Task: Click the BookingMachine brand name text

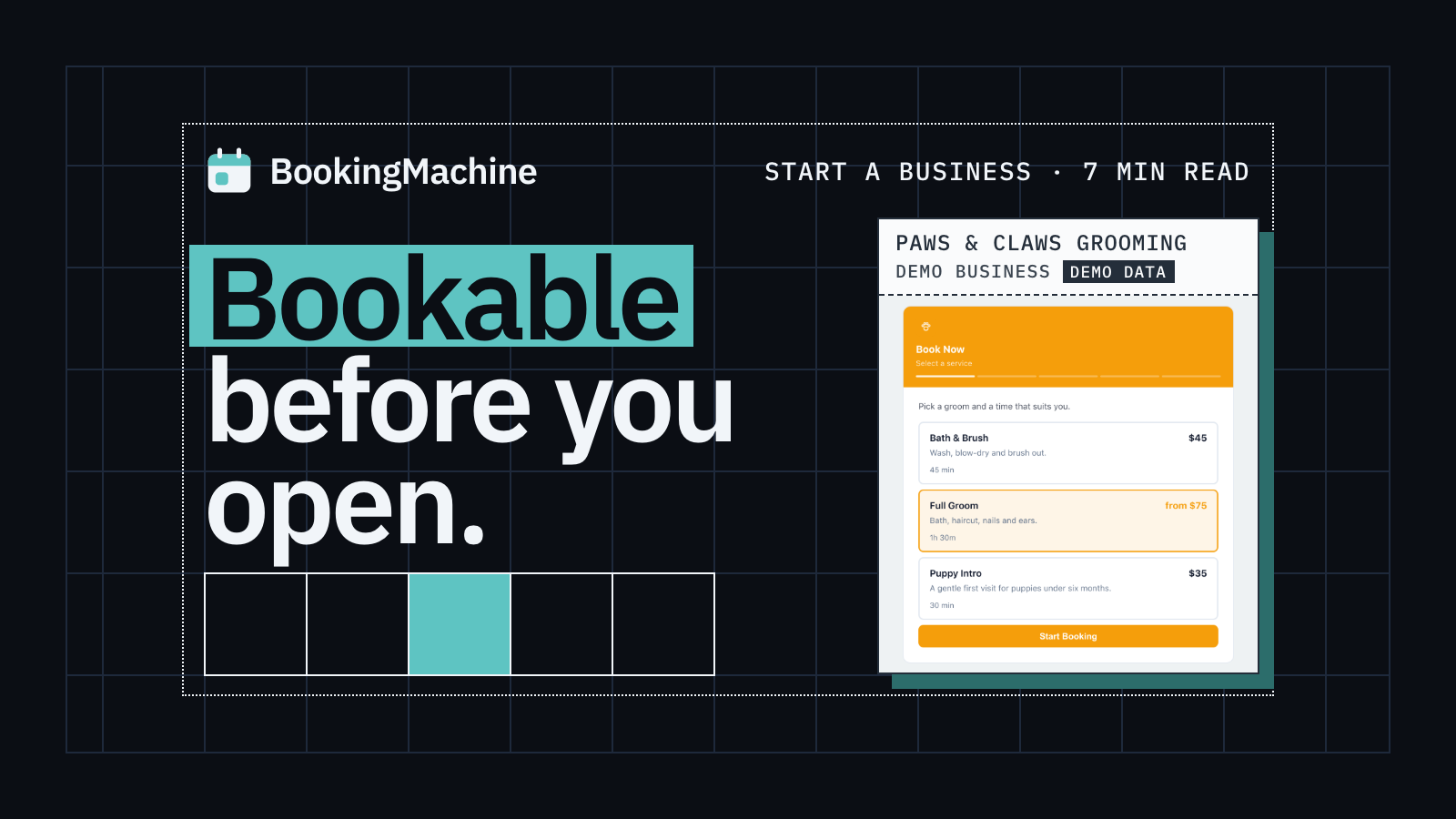Action: coord(404,171)
